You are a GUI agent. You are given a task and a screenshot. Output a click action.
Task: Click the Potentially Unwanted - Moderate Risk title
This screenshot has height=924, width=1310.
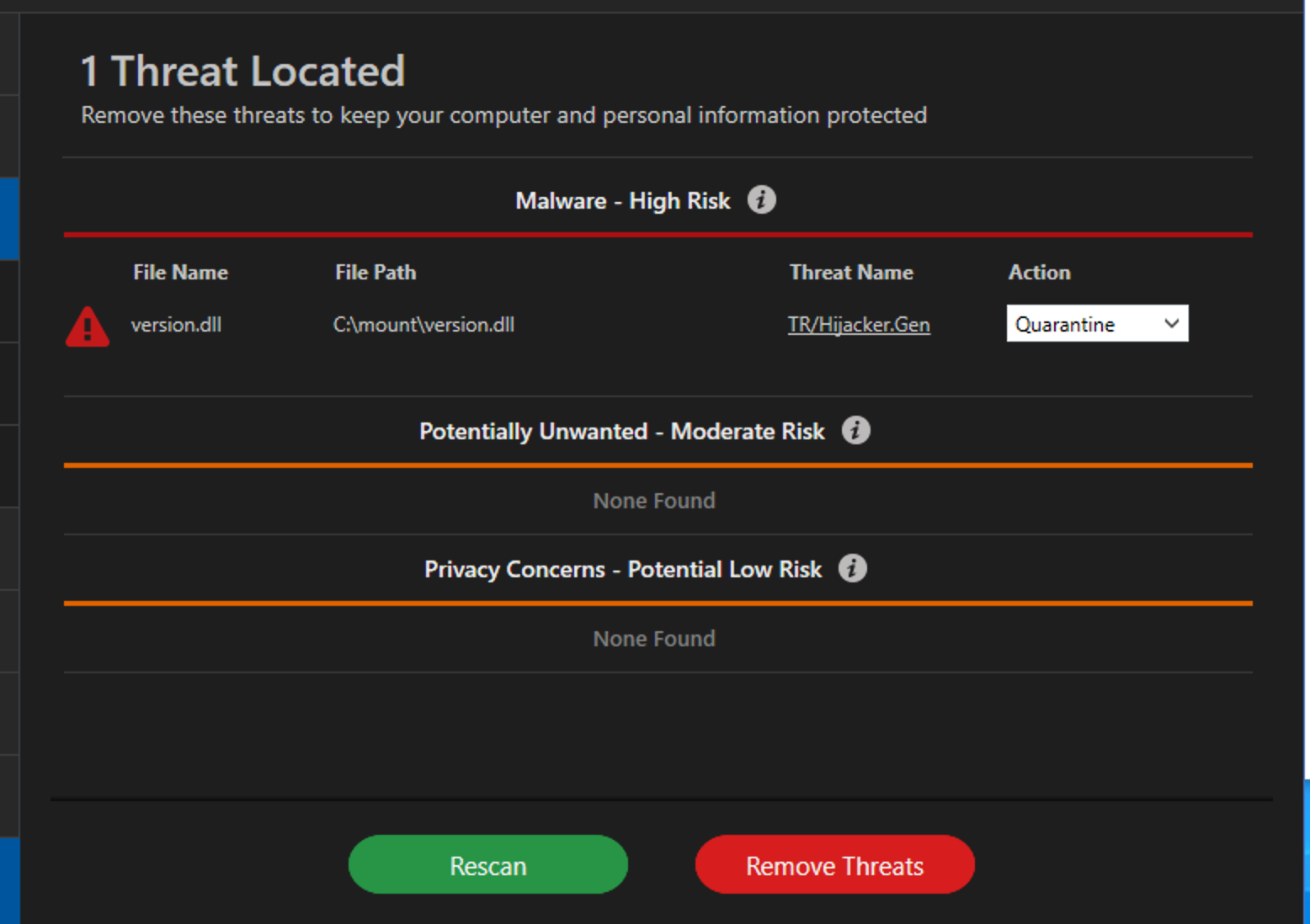(622, 432)
